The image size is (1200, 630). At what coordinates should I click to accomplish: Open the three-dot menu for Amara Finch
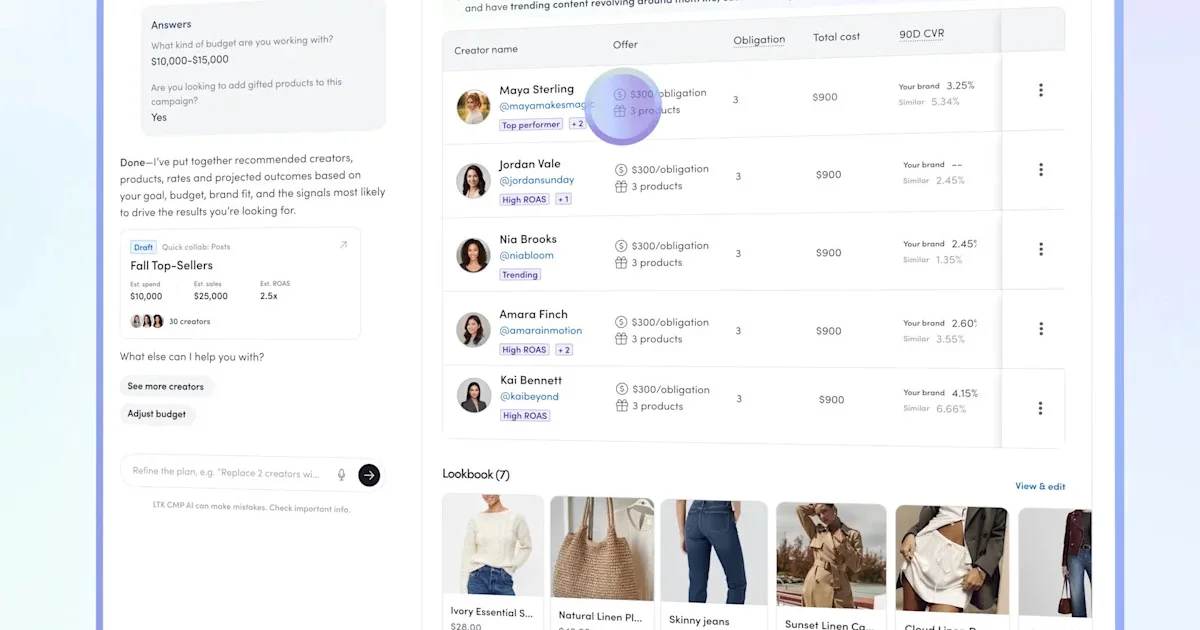click(x=1040, y=328)
